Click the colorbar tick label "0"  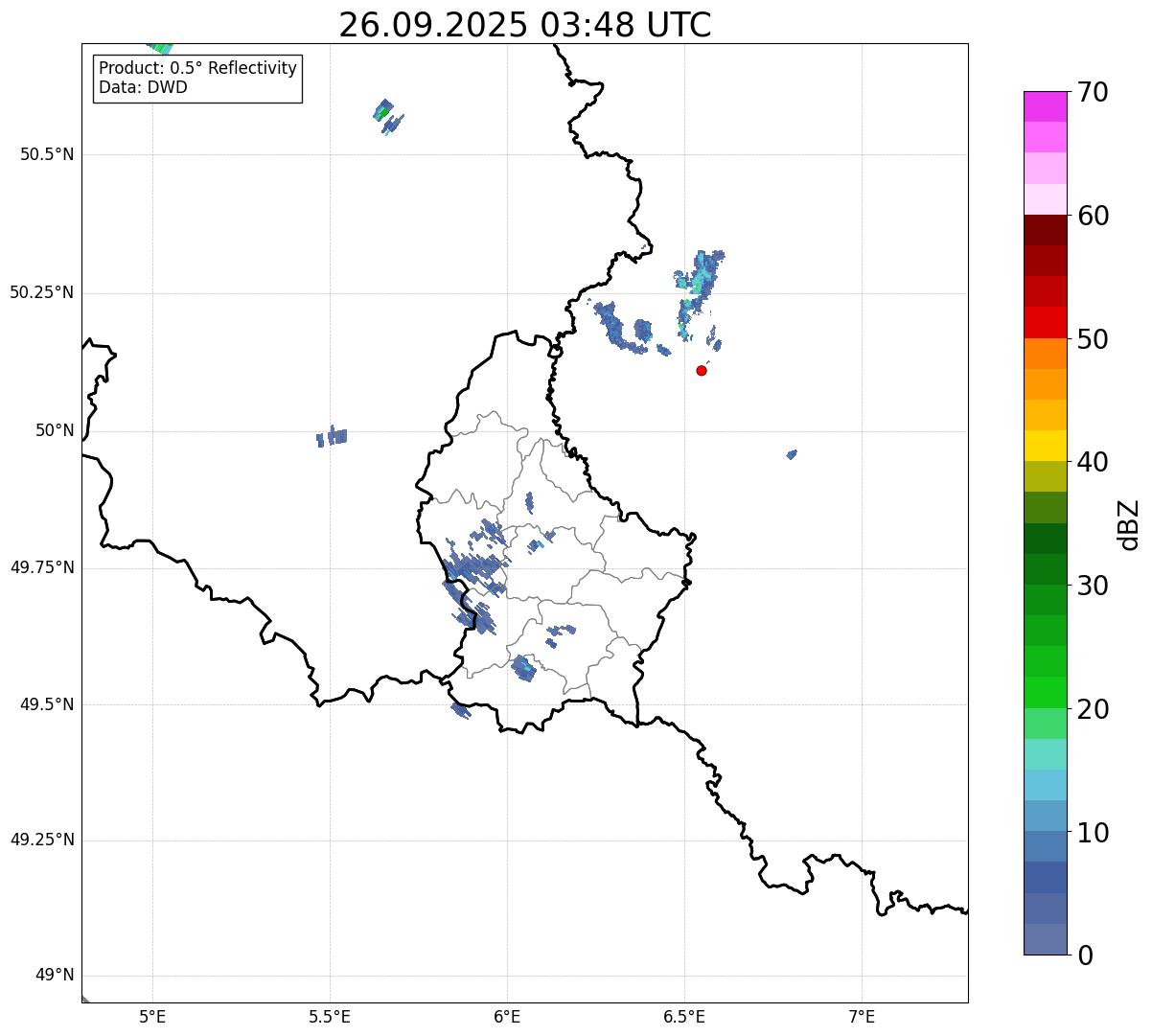tap(1084, 955)
